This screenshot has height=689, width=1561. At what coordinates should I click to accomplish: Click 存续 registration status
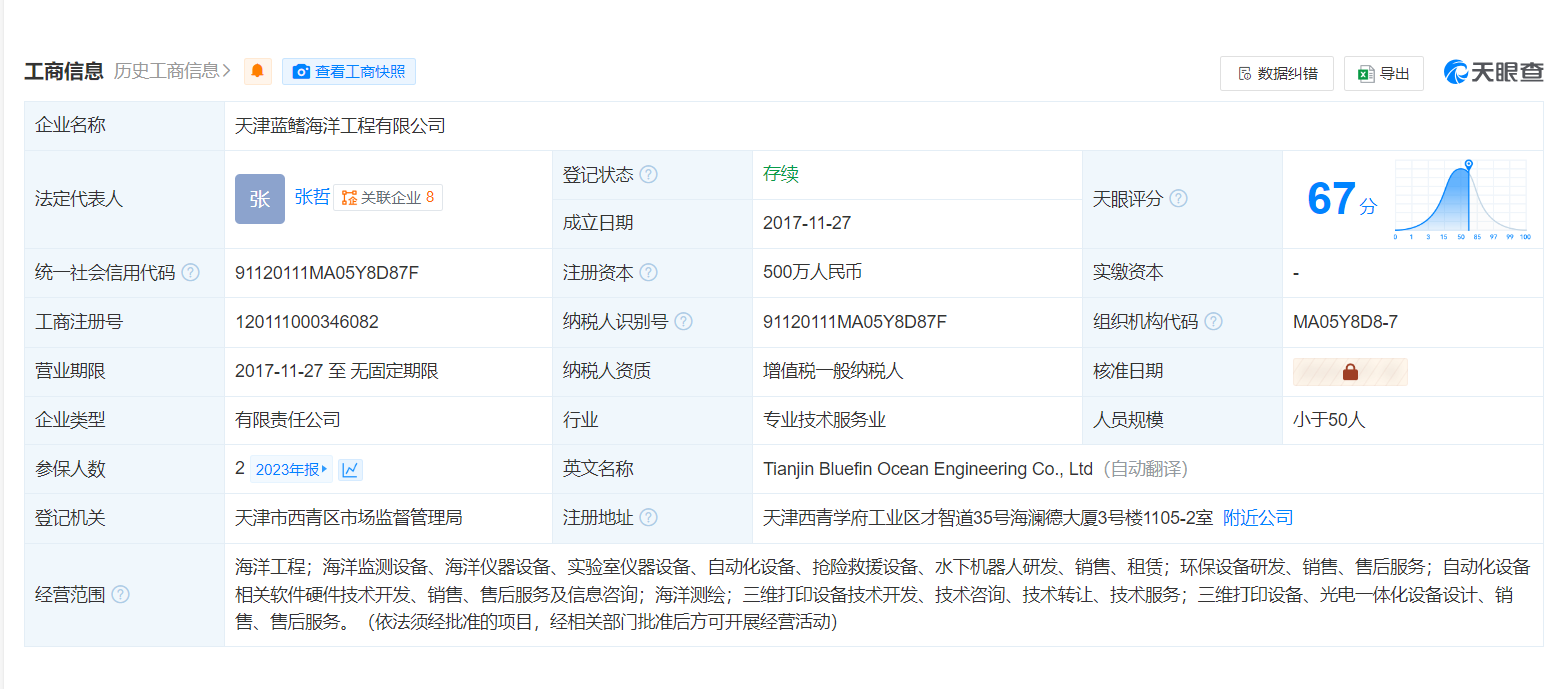tap(781, 174)
